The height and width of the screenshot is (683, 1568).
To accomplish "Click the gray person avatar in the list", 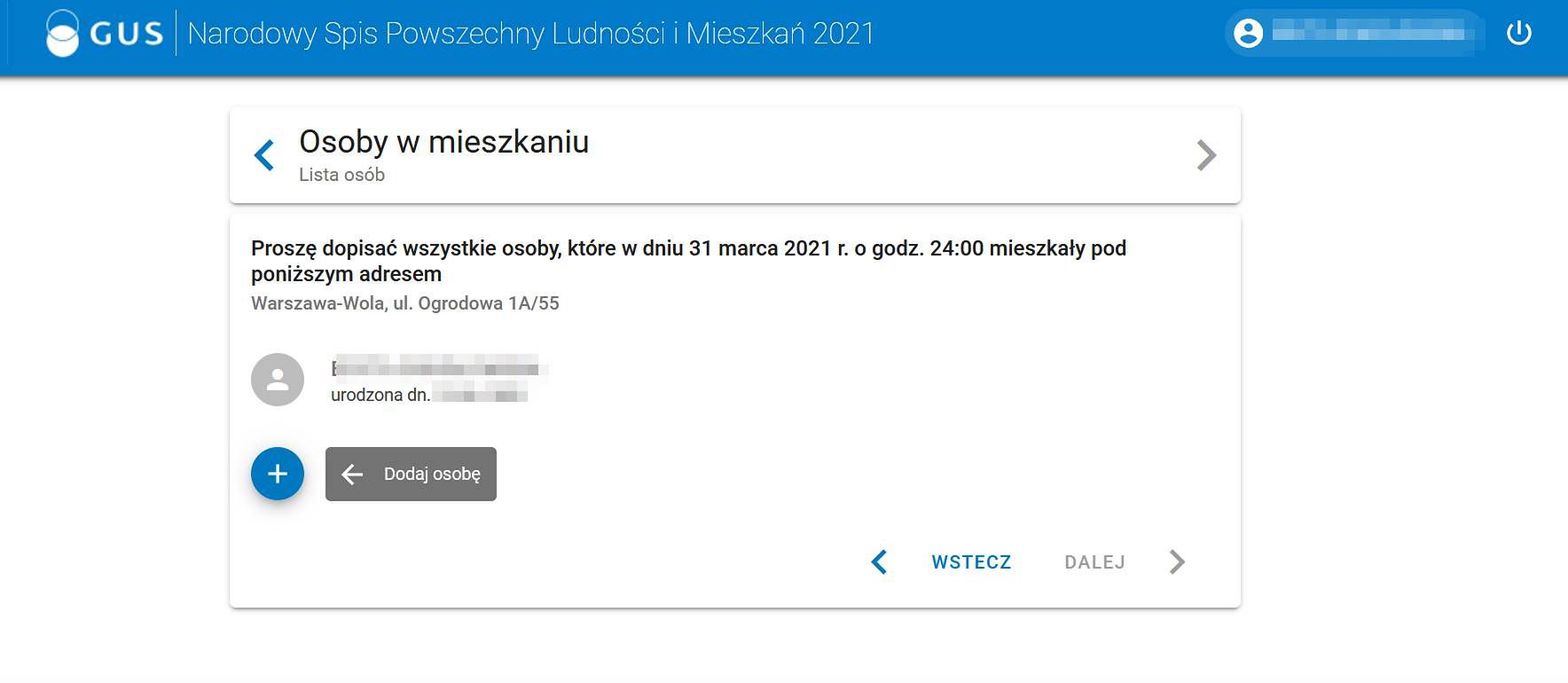I will [278, 380].
